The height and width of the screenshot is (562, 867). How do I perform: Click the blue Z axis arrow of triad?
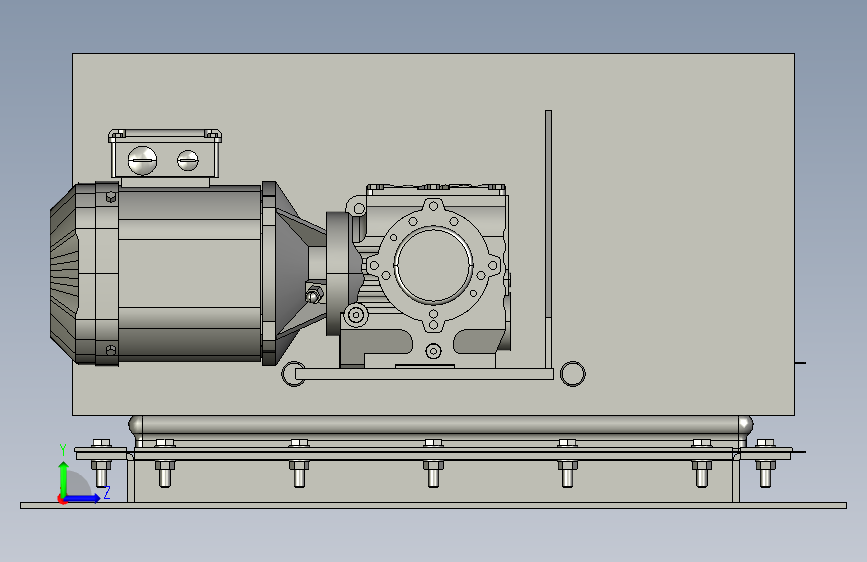click(83, 498)
